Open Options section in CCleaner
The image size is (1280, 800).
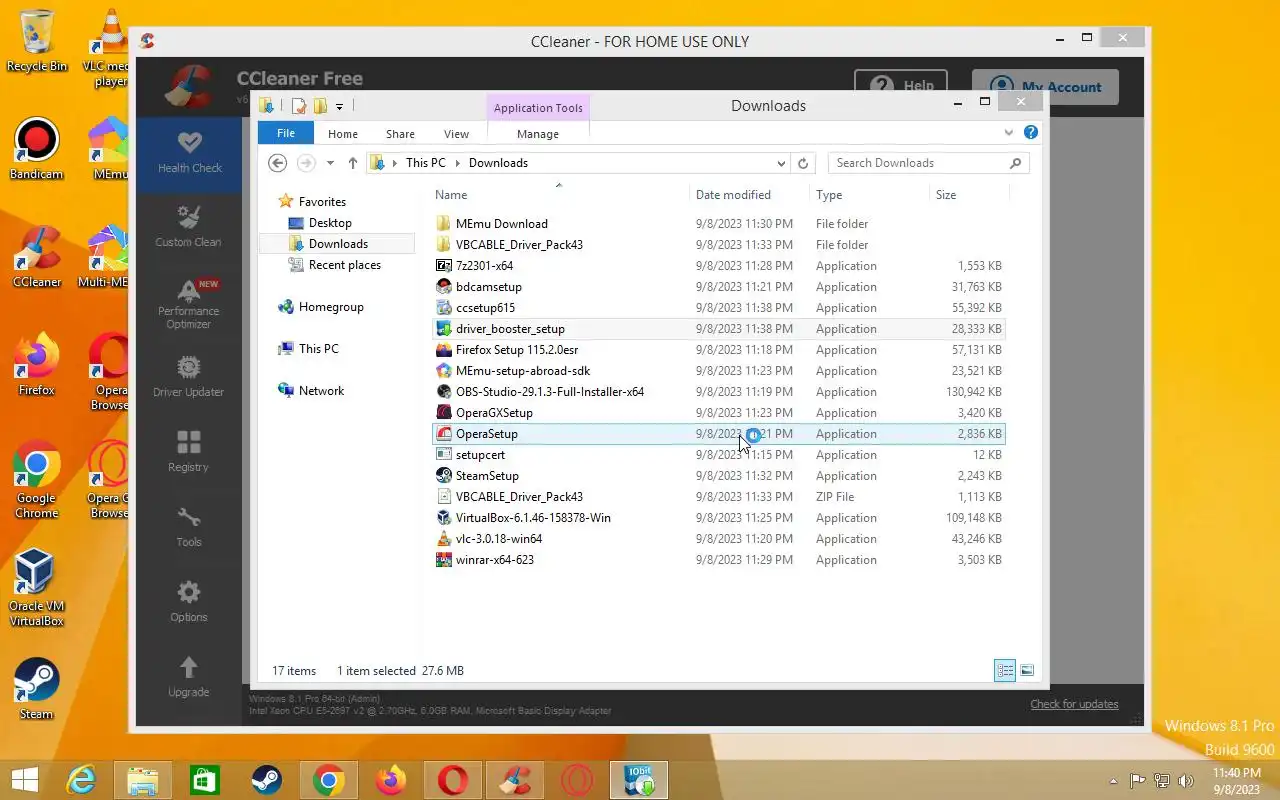click(x=189, y=604)
